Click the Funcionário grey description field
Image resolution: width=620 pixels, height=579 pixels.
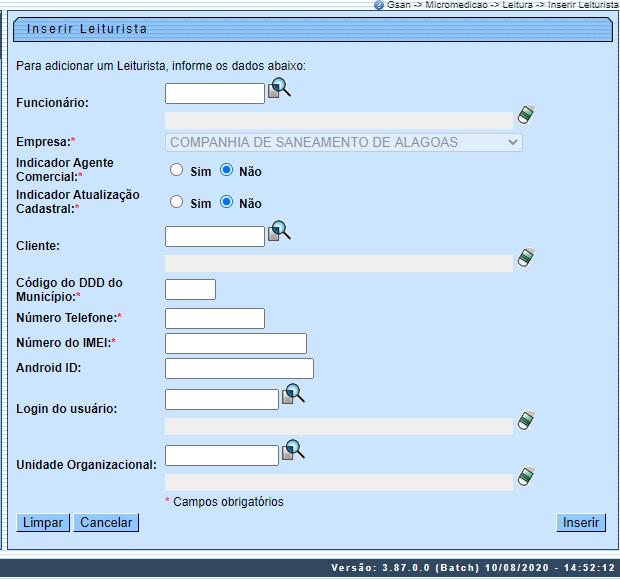[x=339, y=121]
